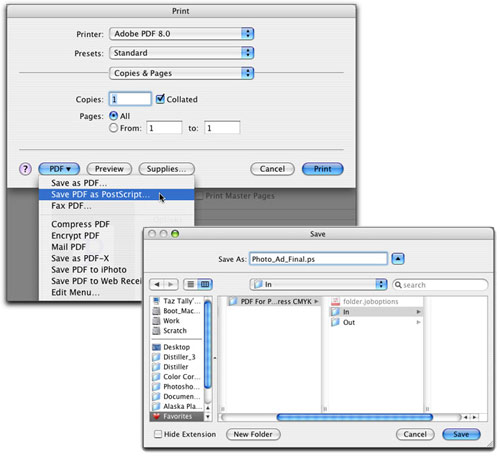Go back with the left arrow button
Image resolution: width=500 pixels, height=456 pixels.
157,284
